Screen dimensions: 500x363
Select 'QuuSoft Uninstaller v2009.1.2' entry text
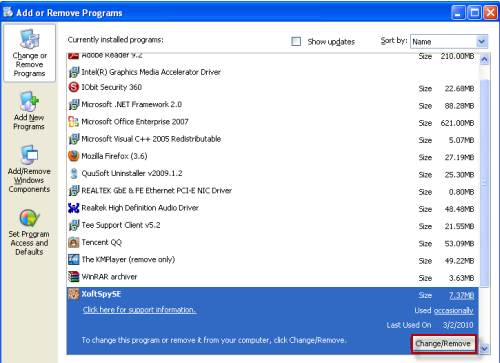132,173
